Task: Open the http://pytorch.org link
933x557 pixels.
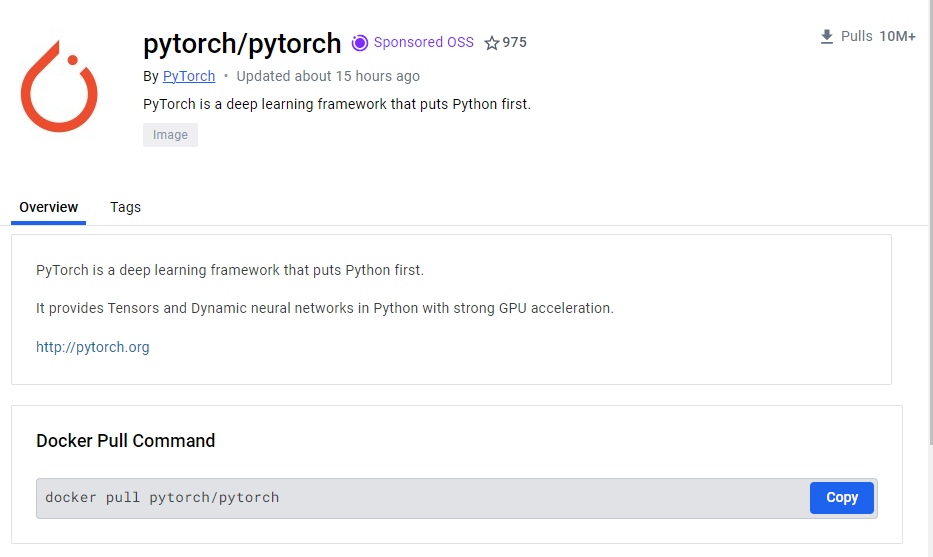Action: [x=93, y=347]
